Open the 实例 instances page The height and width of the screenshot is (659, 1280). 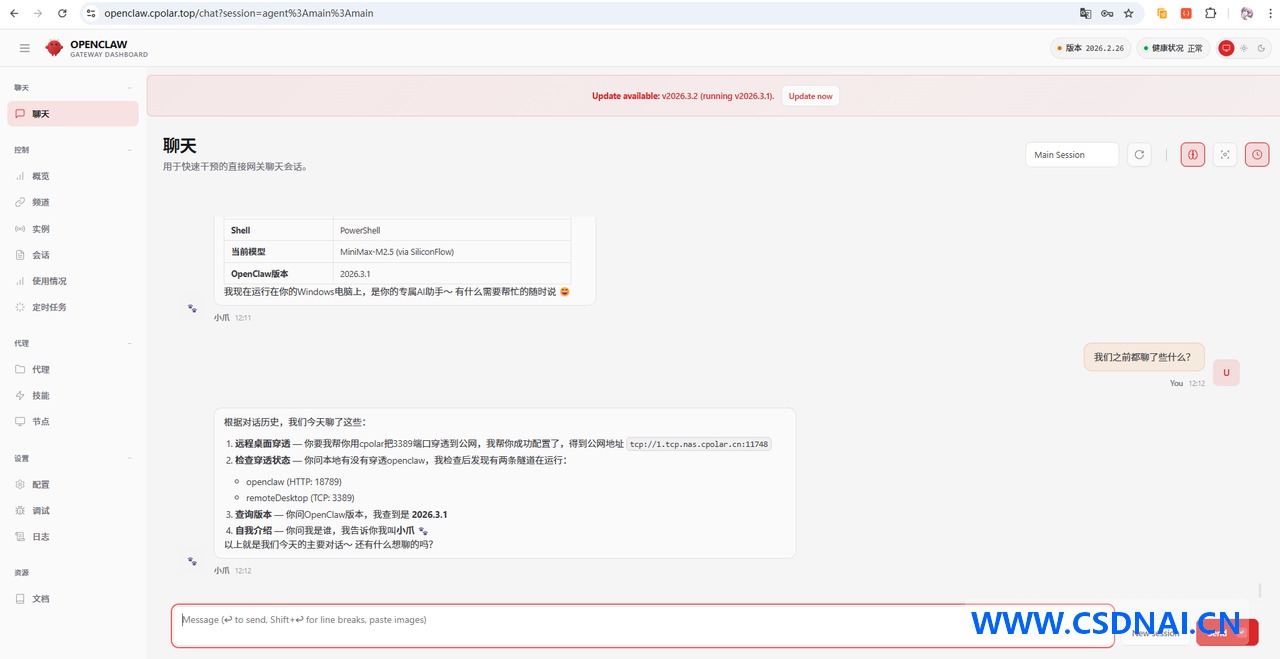click(73, 229)
